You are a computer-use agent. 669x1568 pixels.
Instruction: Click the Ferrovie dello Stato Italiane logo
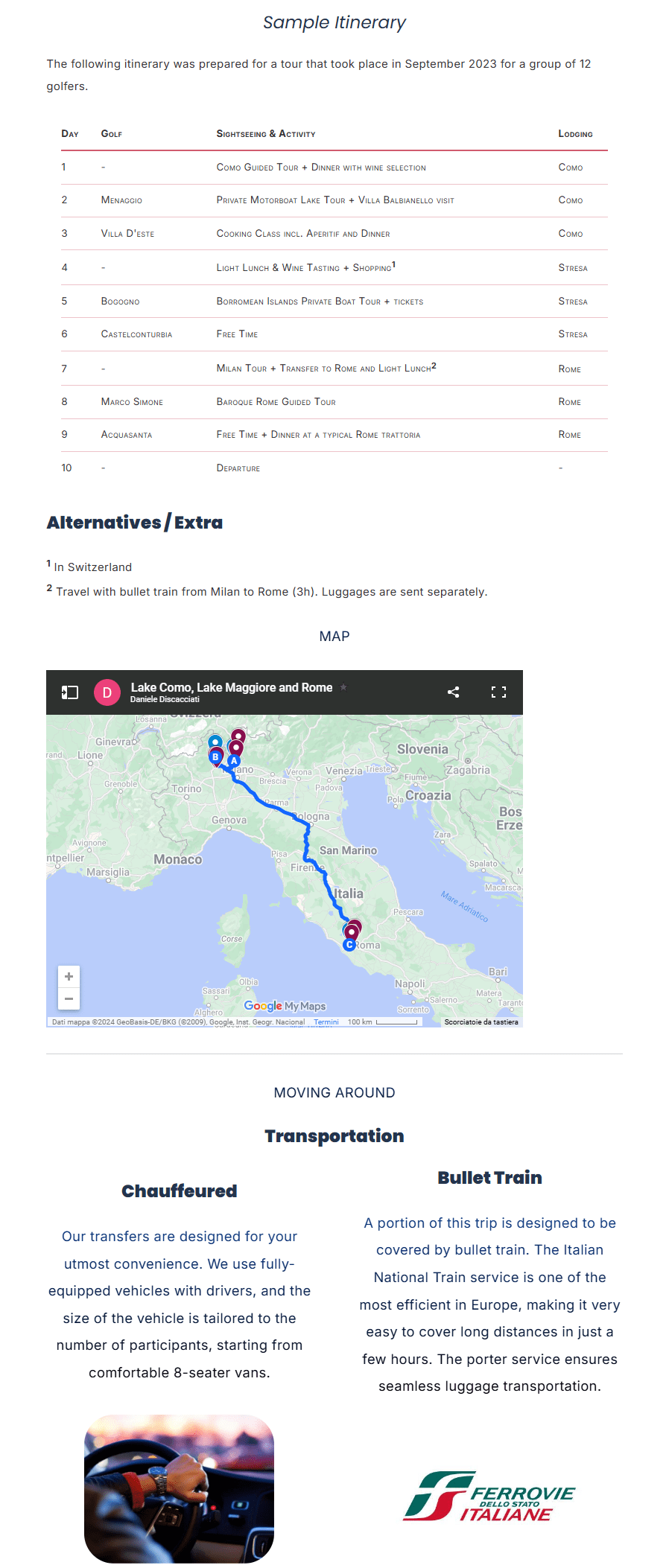coord(489,1497)
